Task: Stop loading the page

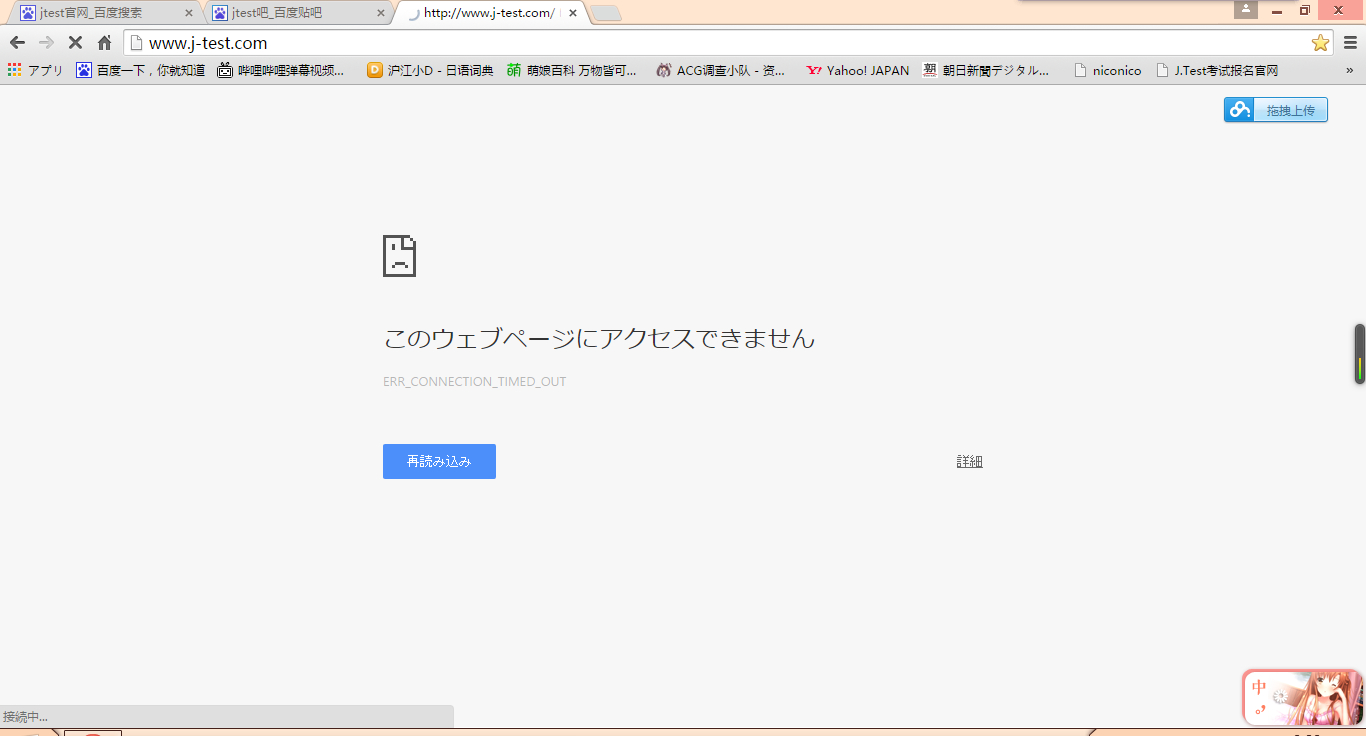Action: tap(75, 43)
